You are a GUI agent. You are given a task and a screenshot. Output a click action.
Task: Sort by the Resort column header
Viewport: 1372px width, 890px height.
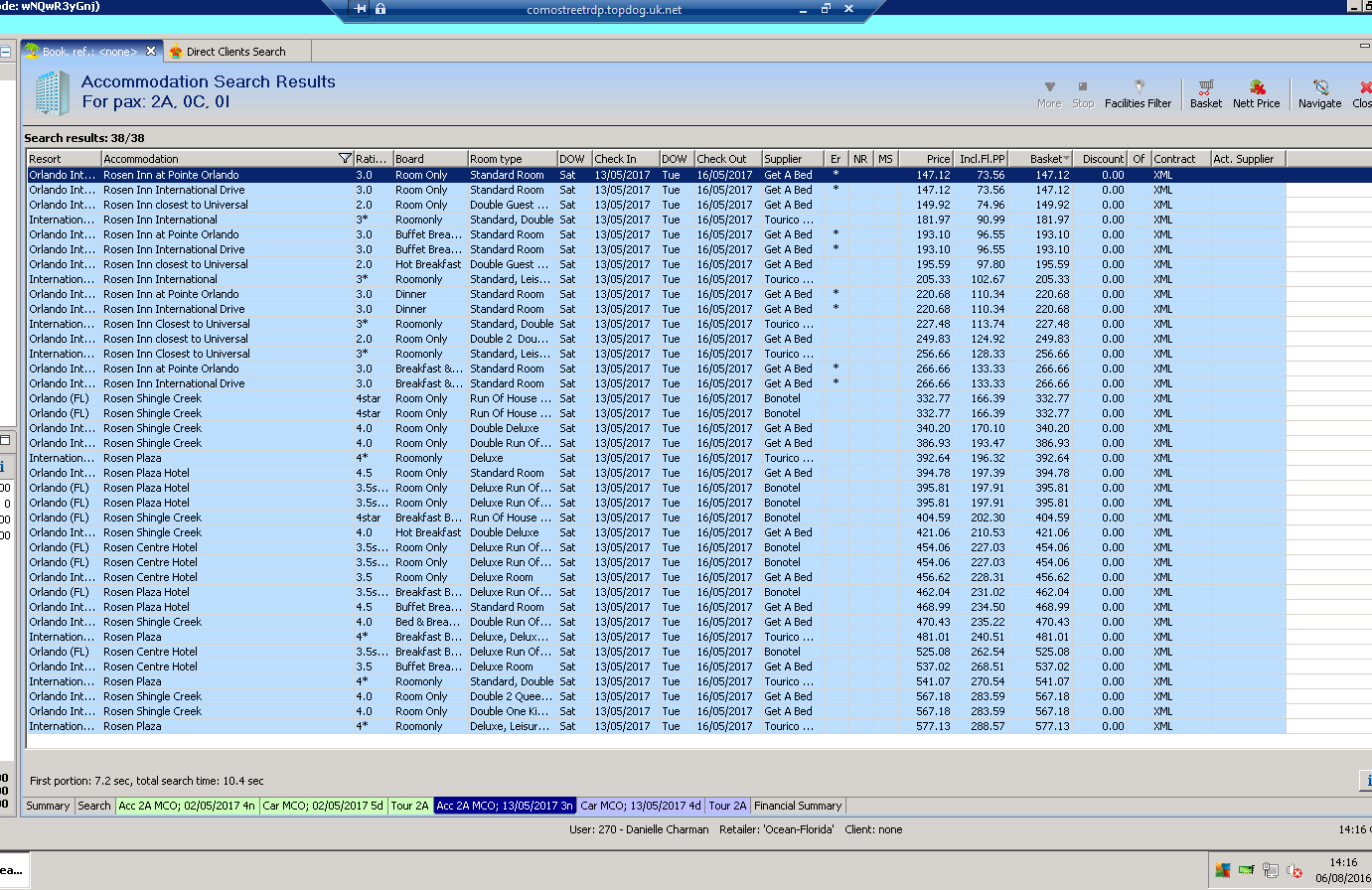pos(64,159)
